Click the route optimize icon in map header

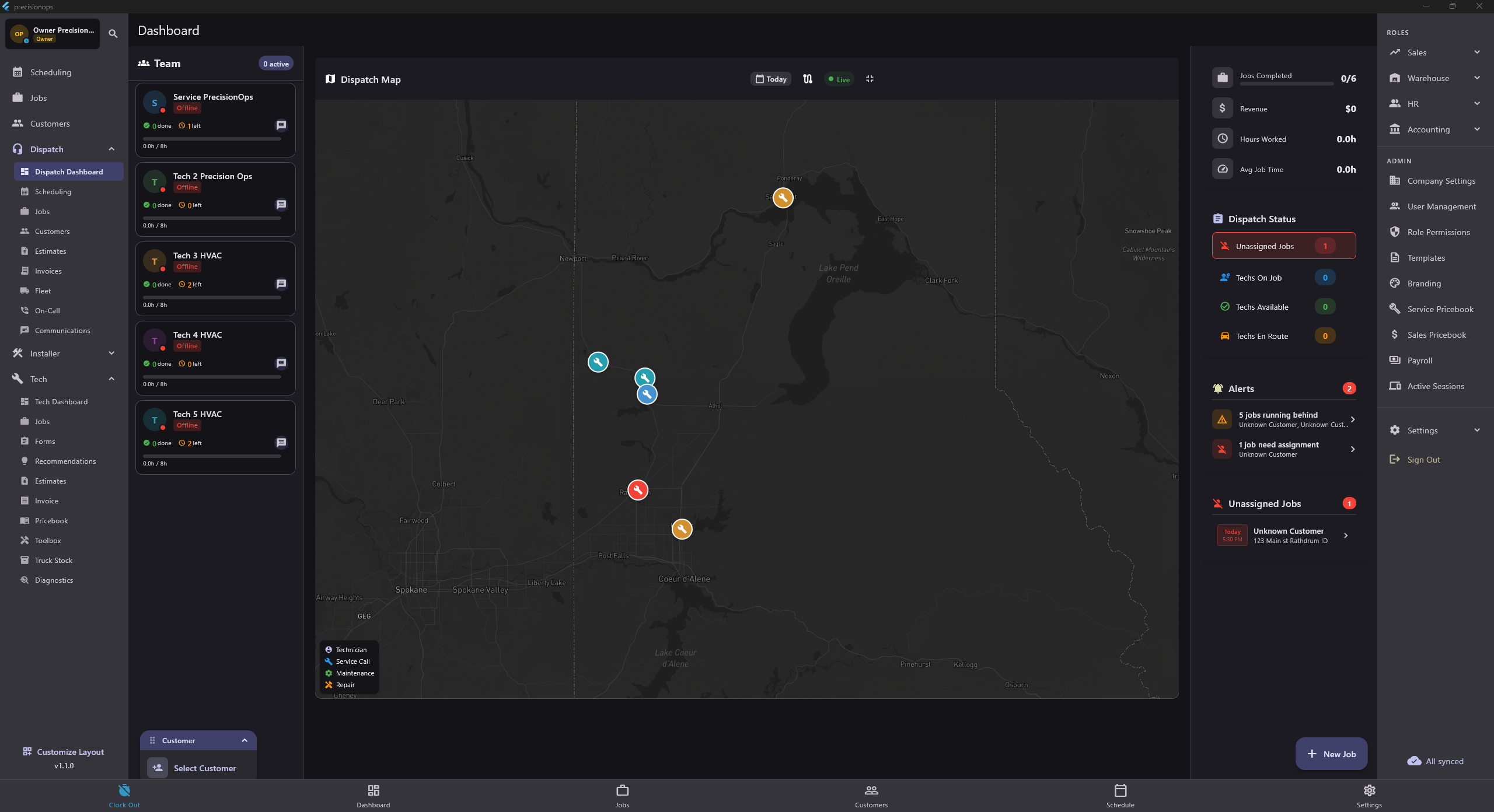point(808,79)
